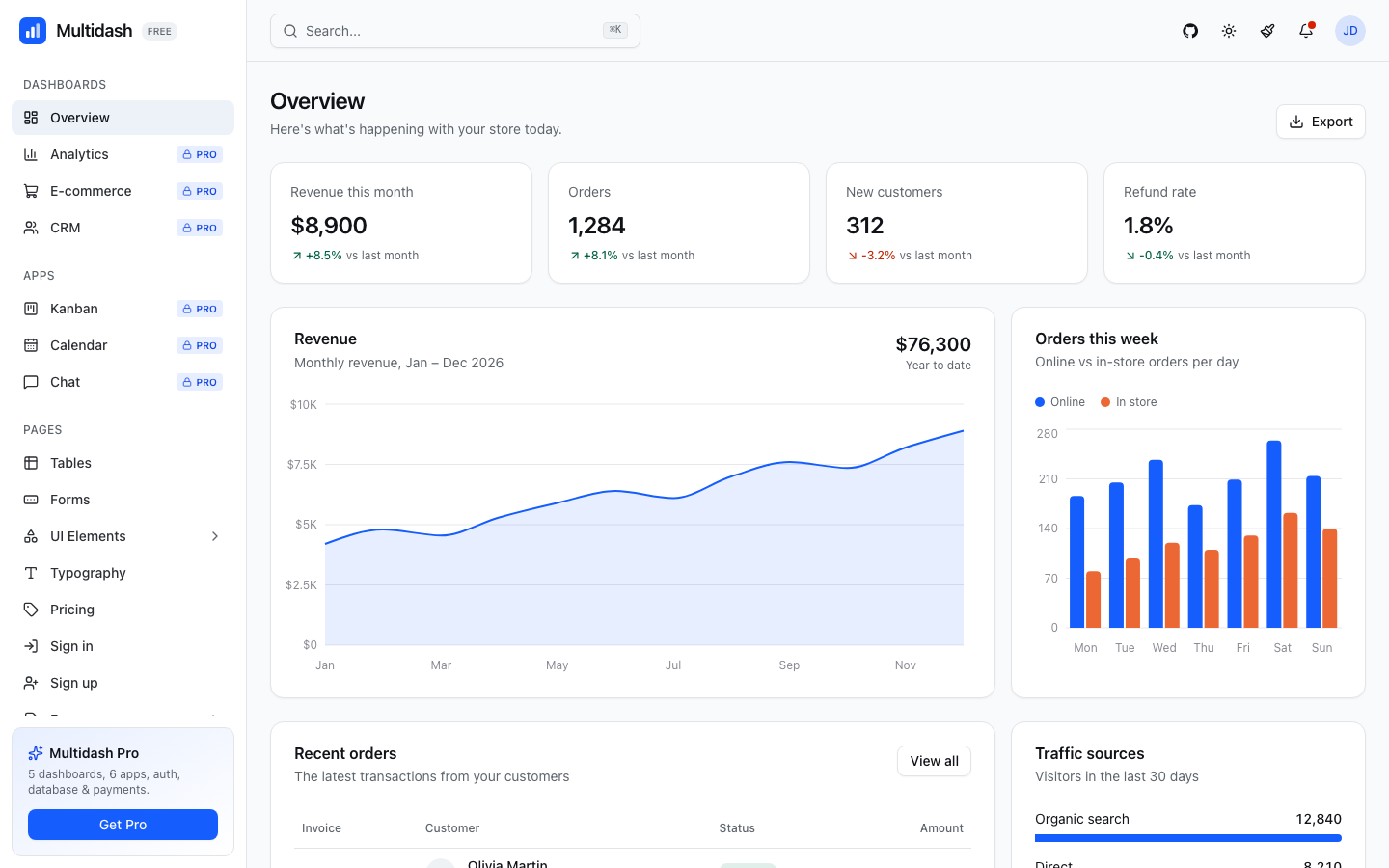Click the Multidash logo icon
Image resolution: width=1389 pixels, height=868 pixels.
33,31
